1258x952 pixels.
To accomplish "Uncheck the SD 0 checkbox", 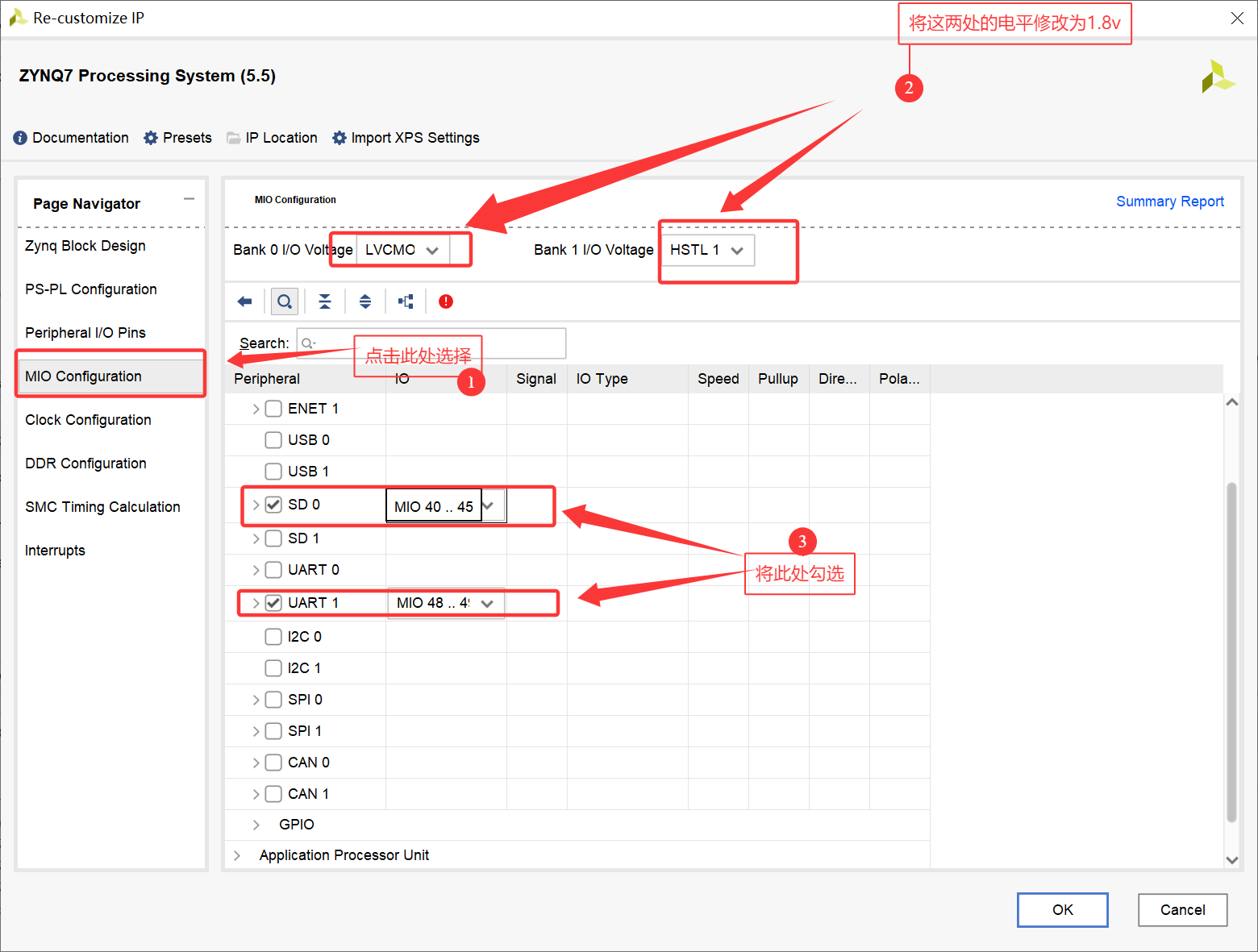I will pyautogui.click(x=273, y=505).
